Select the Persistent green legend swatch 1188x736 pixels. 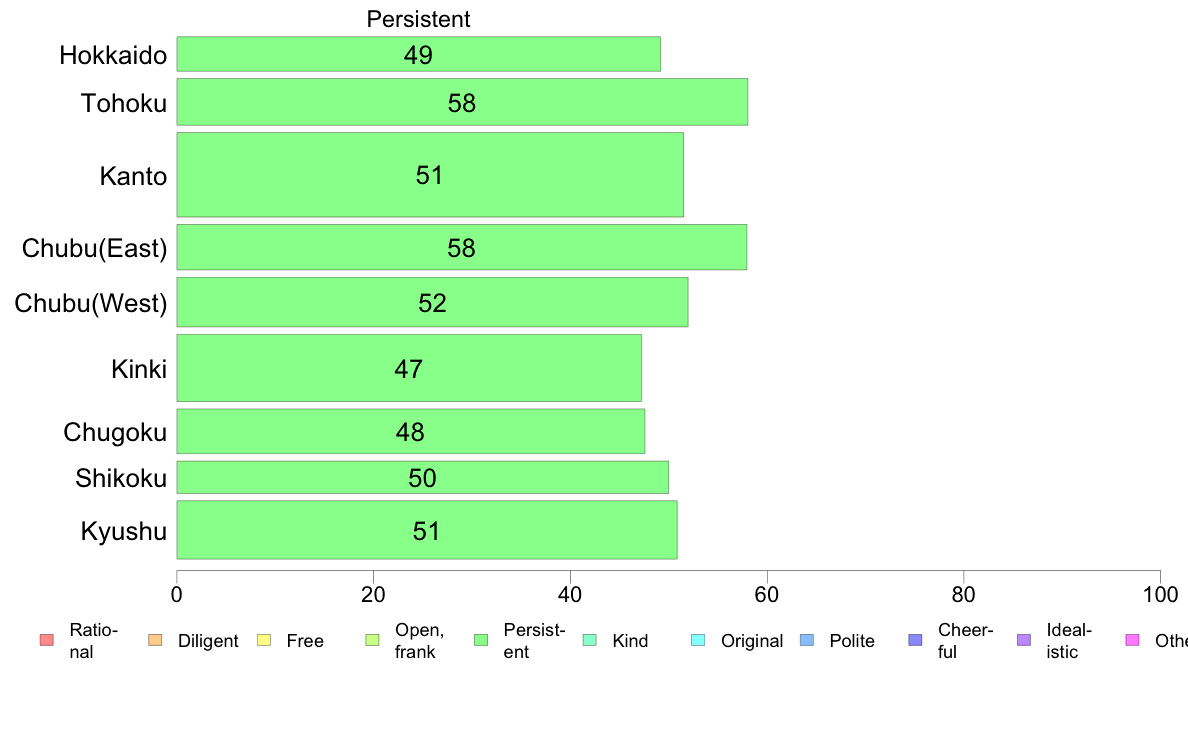coord(480,640)
